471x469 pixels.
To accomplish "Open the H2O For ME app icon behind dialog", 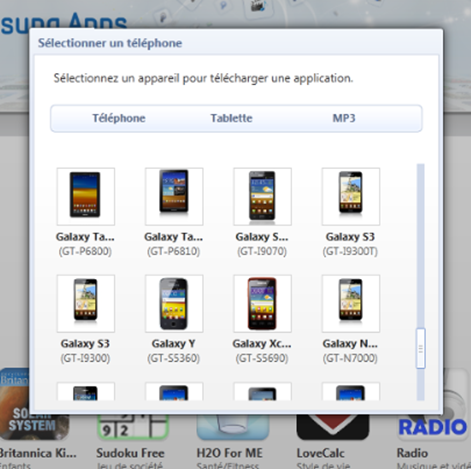I will click(x=233, y=427).
